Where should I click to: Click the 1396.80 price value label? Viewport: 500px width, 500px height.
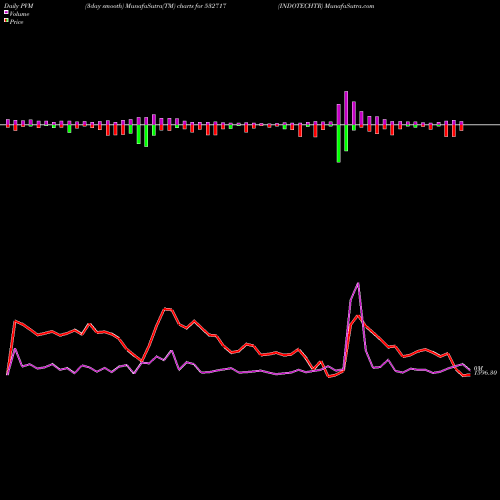pos(486,373)
